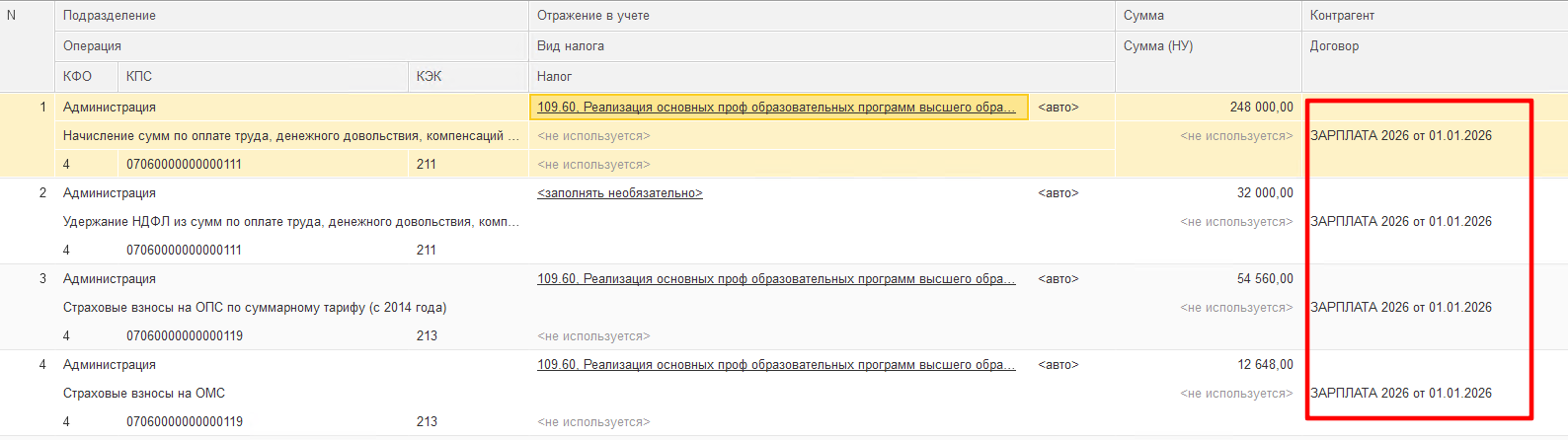Select the "Договор" column header
The image size is (1568, 440).
pos(1334,46)
